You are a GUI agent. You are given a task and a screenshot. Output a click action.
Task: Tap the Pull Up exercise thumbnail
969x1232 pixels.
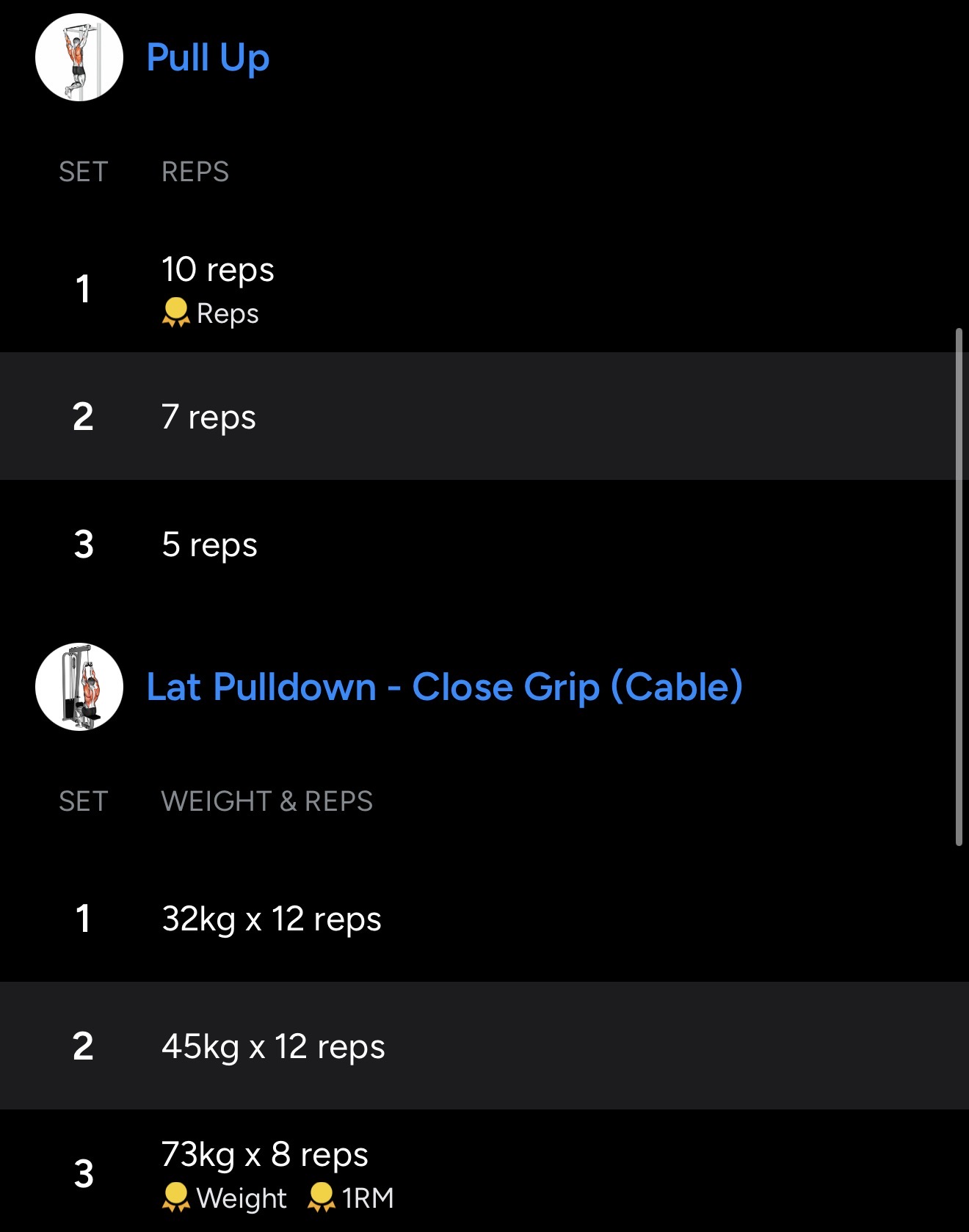pyautogui.click(x=79, y=57)
